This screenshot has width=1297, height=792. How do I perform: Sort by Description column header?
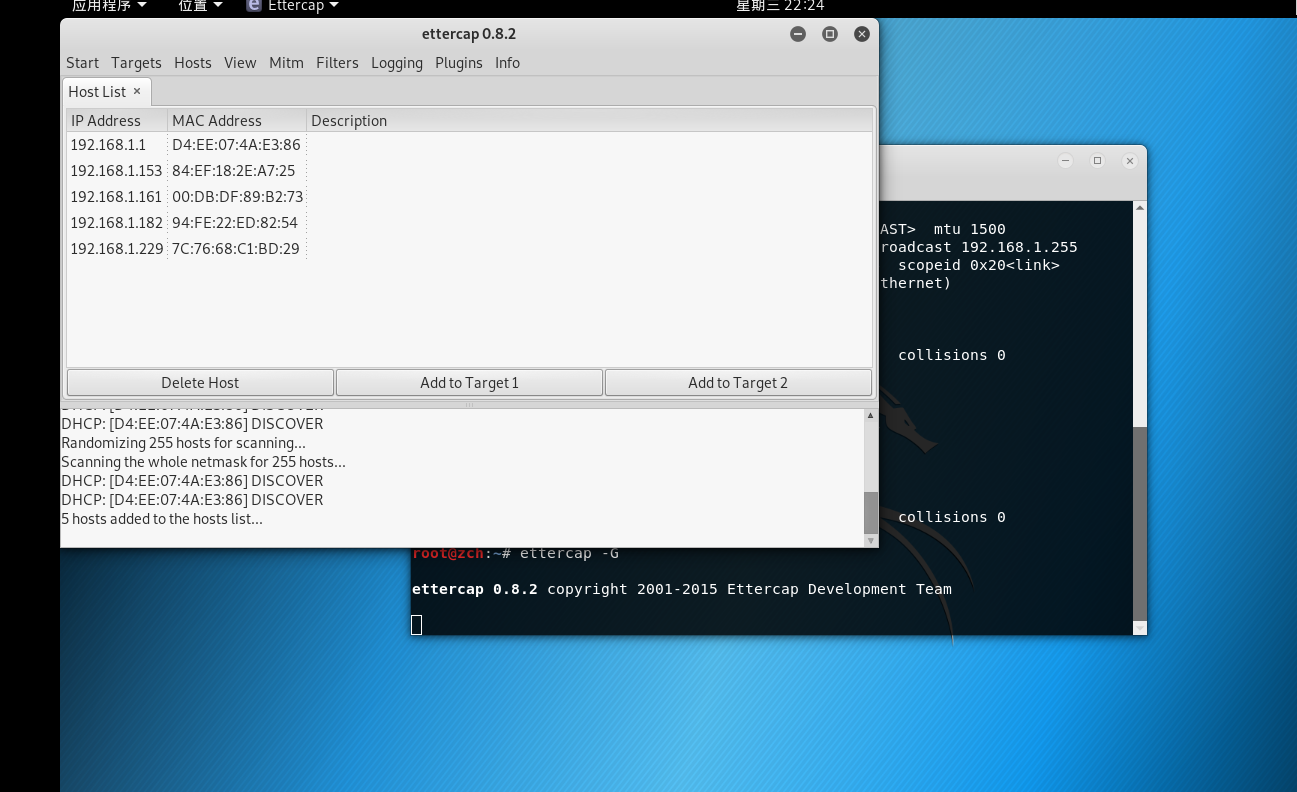[589, 120]
